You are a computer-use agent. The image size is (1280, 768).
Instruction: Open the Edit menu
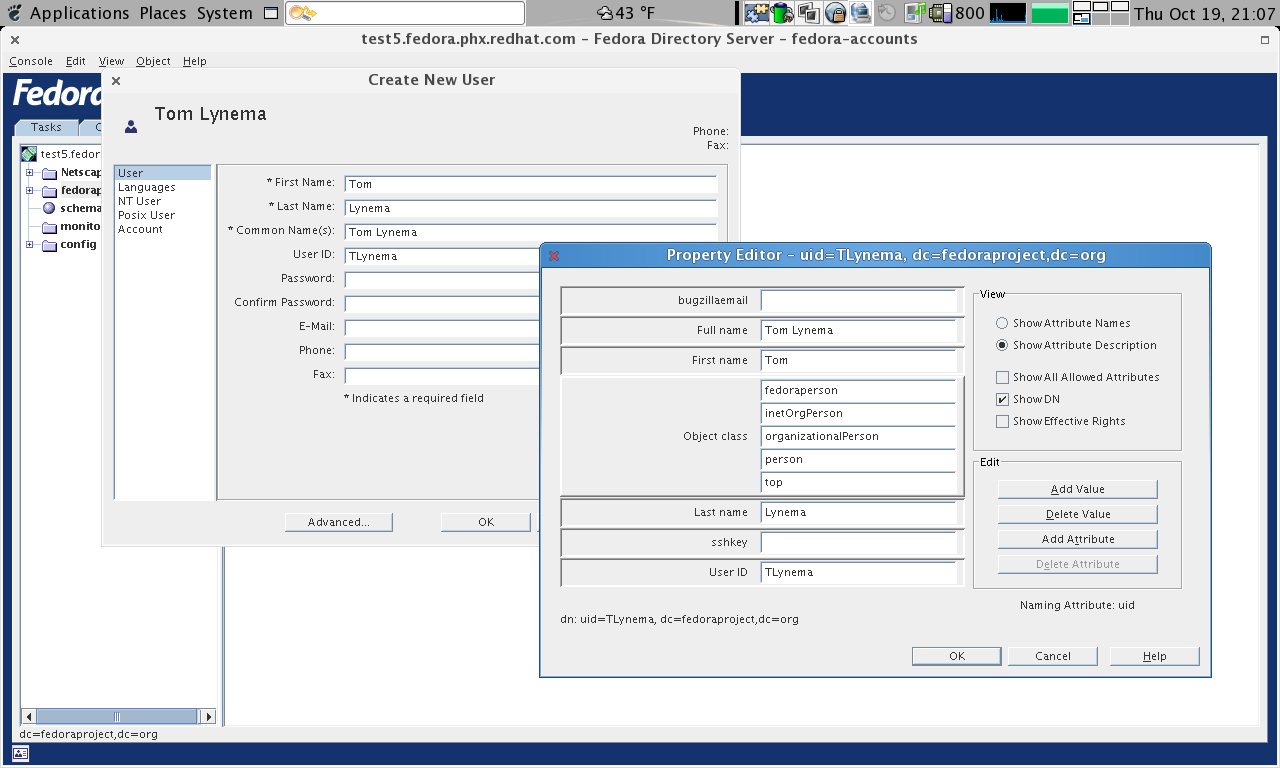76,61
